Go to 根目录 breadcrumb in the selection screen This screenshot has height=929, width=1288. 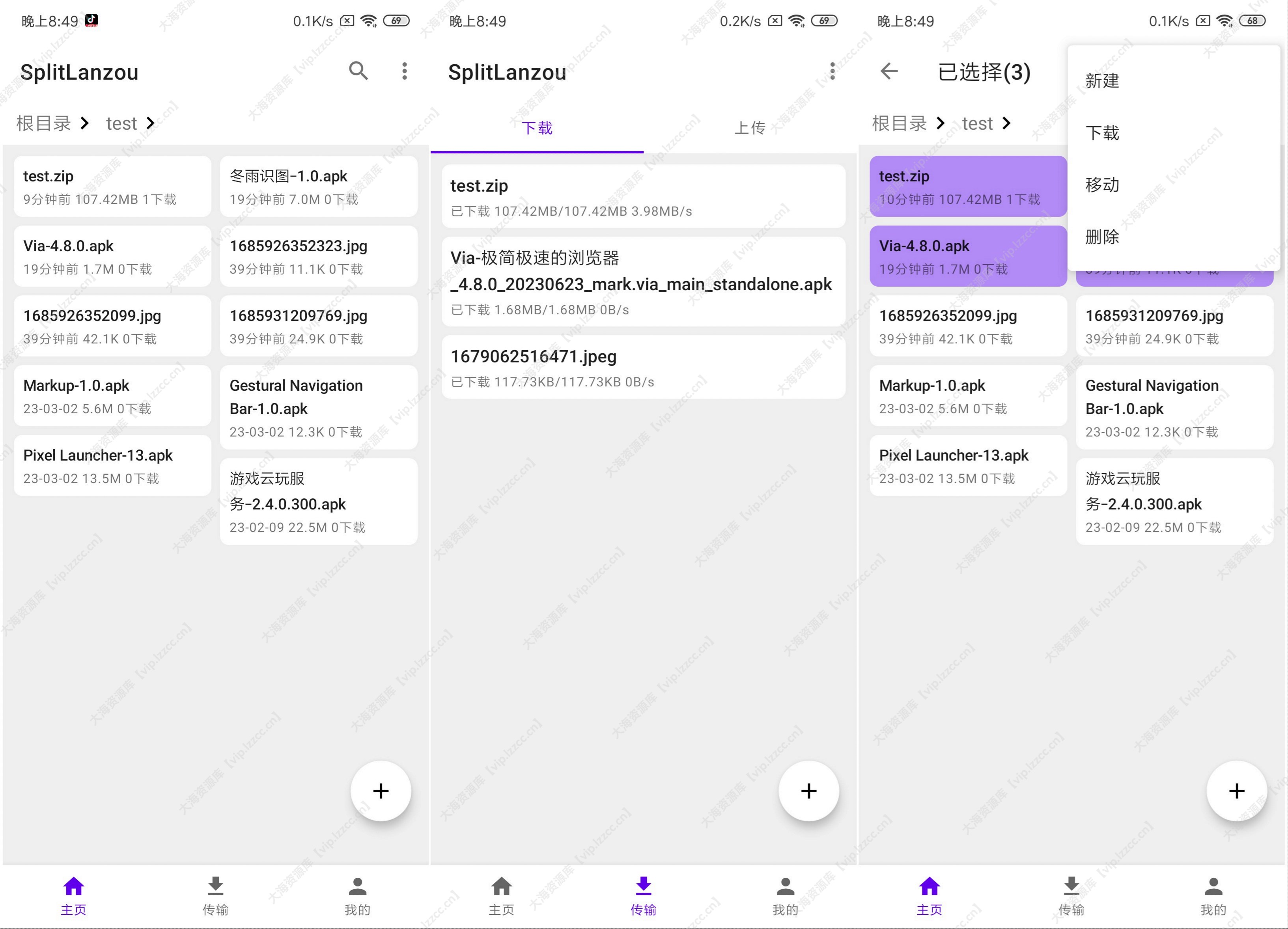click(900, 123)
